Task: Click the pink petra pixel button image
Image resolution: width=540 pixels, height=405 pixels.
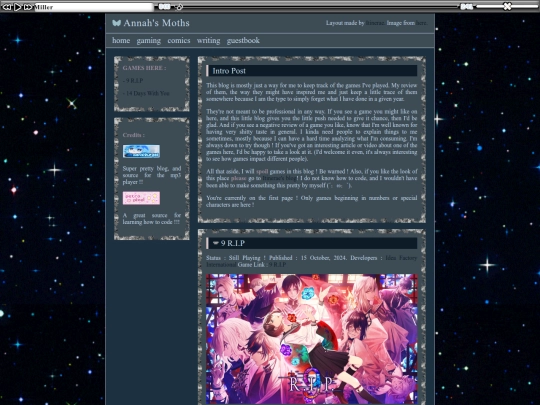Action: point(141,198)
